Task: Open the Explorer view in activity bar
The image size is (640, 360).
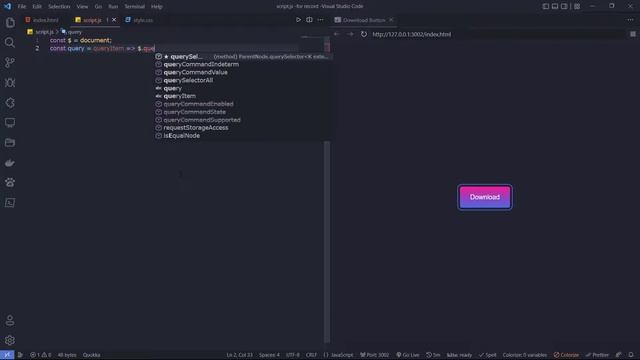Action: coord(10,22)
